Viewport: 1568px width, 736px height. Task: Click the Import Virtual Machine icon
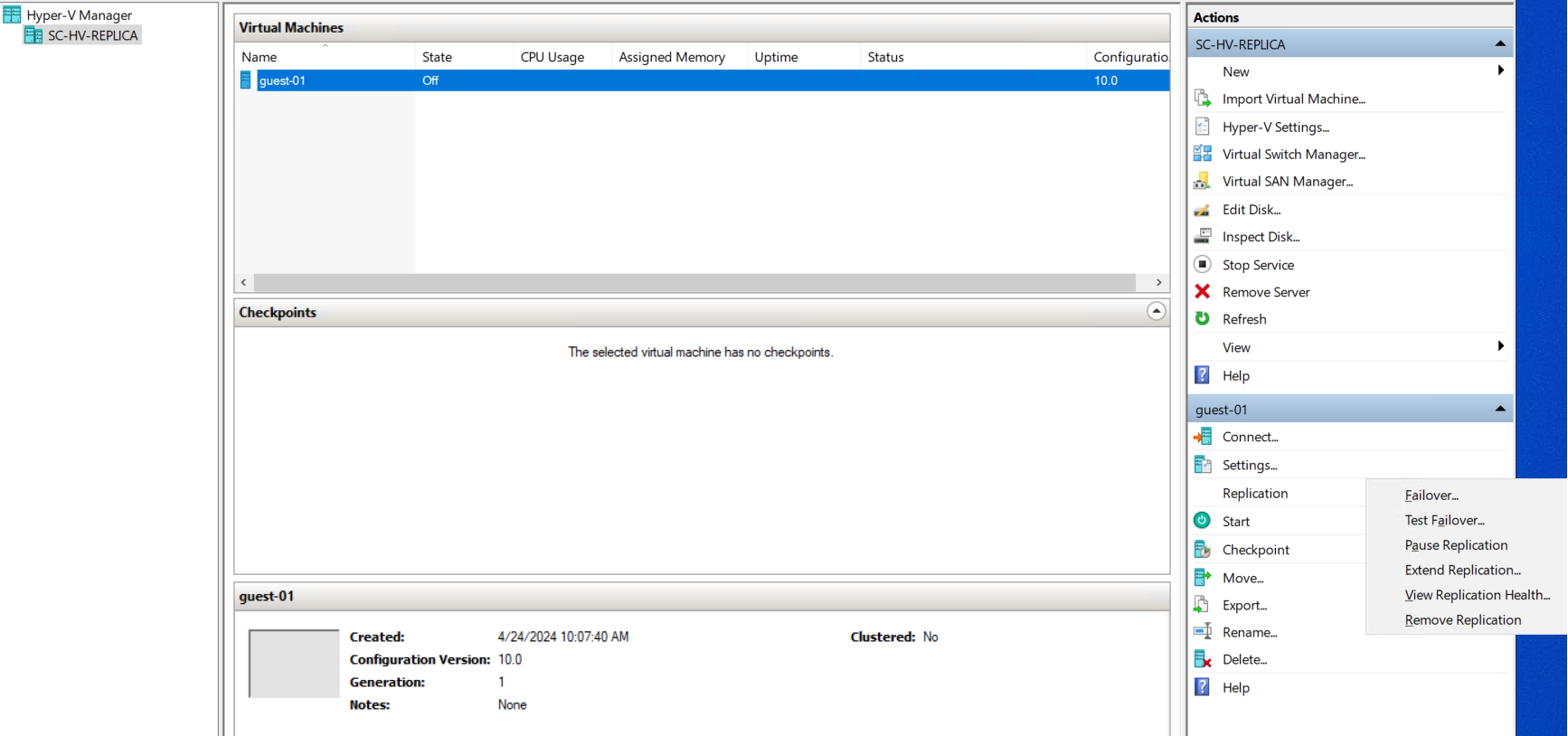1203,98
